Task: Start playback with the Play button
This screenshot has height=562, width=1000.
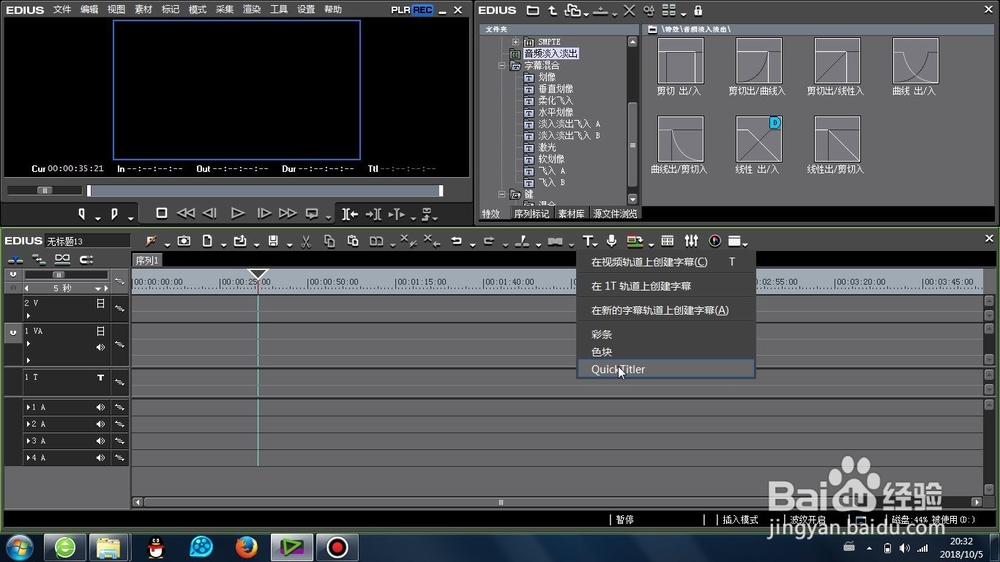Action: coord(237,213)
